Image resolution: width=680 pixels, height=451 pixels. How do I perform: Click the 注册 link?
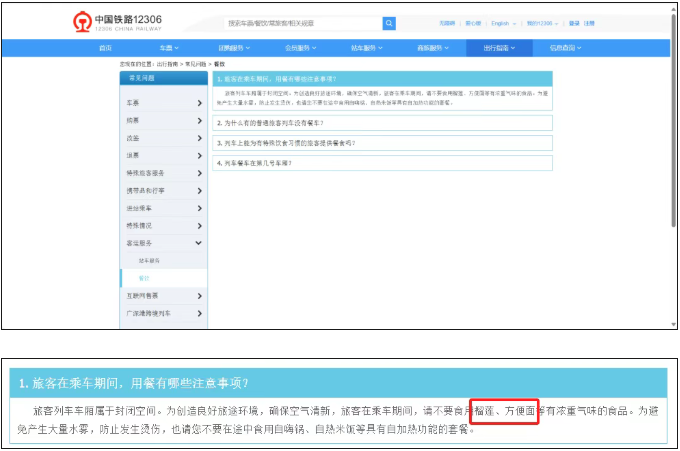(589, 22)
